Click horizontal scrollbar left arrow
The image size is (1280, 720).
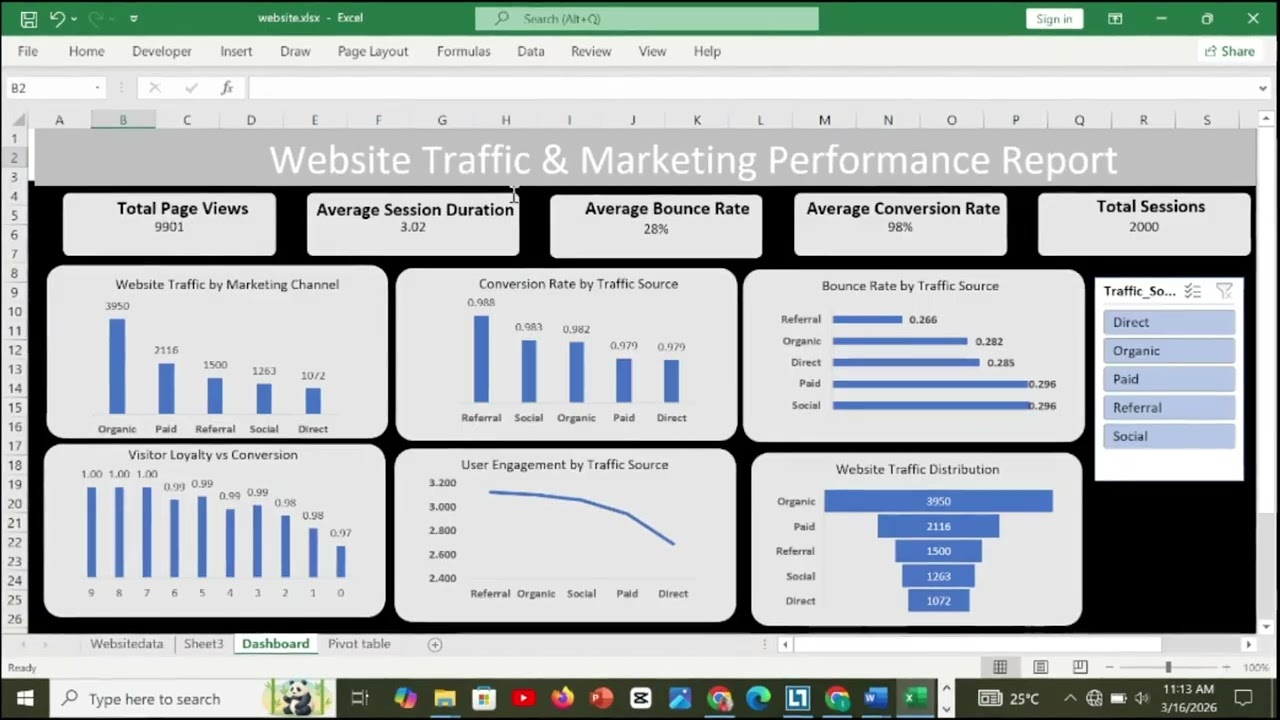point(786,645)
